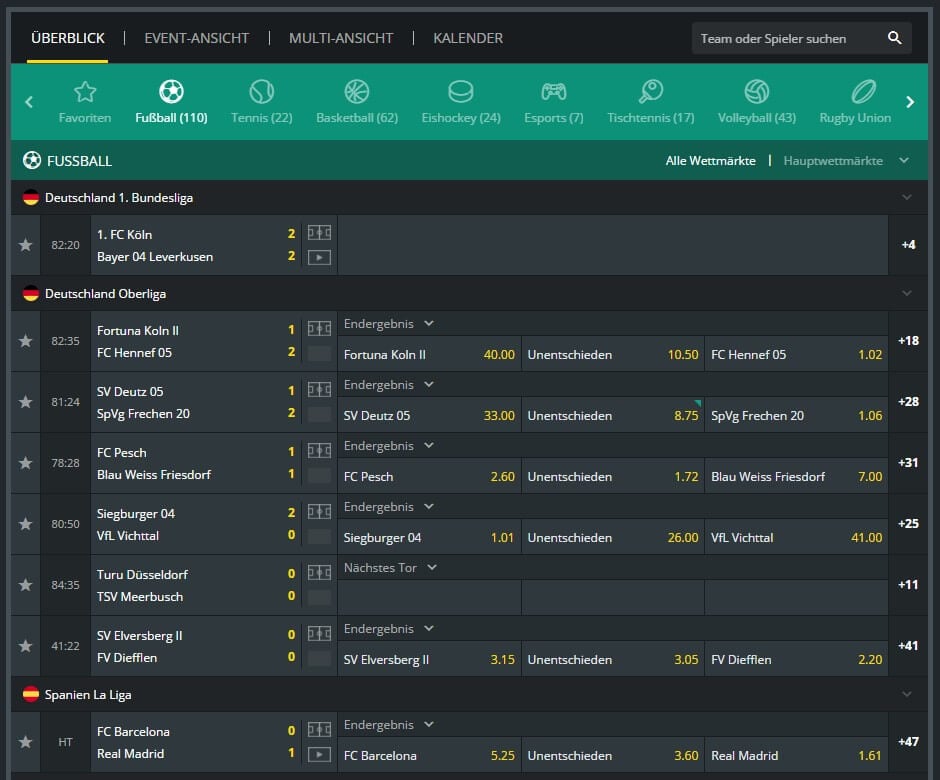Show previous sports with left arrow
The width and height of the screenshot is (940, 780).
coord(29,102)
